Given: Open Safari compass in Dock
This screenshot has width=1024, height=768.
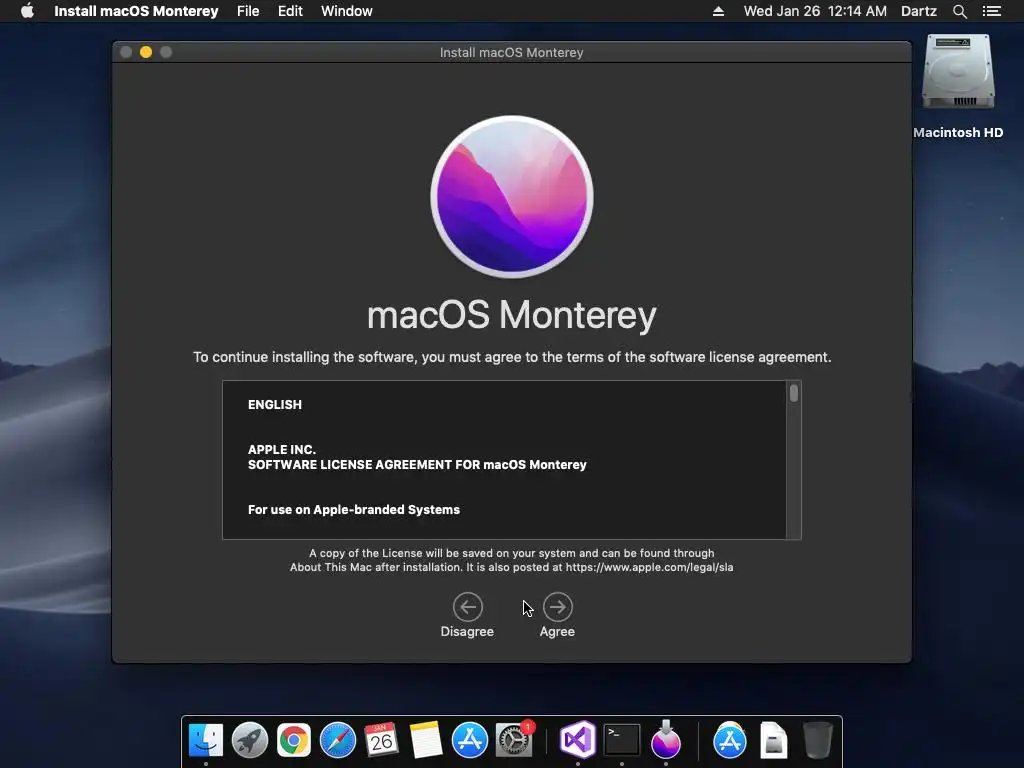Looking at the screenshot, I should click(x=338, y=740).
